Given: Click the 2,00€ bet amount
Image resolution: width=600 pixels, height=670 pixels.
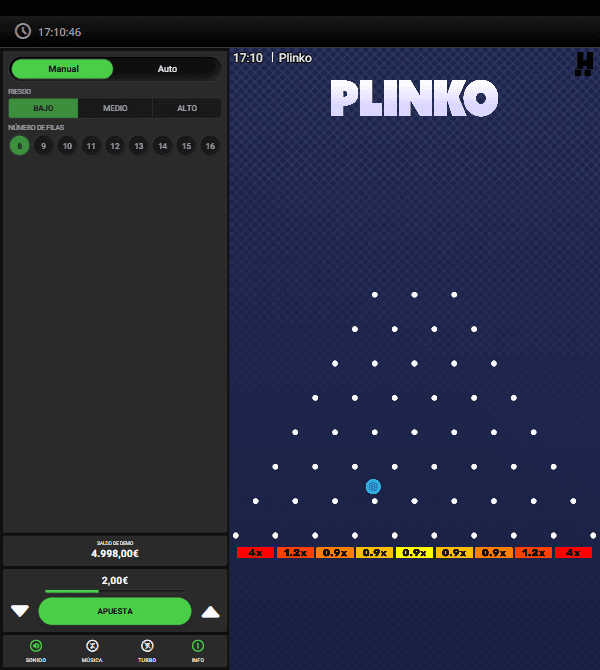Looking at the screenshot, I should pyautogui.click(x=115, y=580).
